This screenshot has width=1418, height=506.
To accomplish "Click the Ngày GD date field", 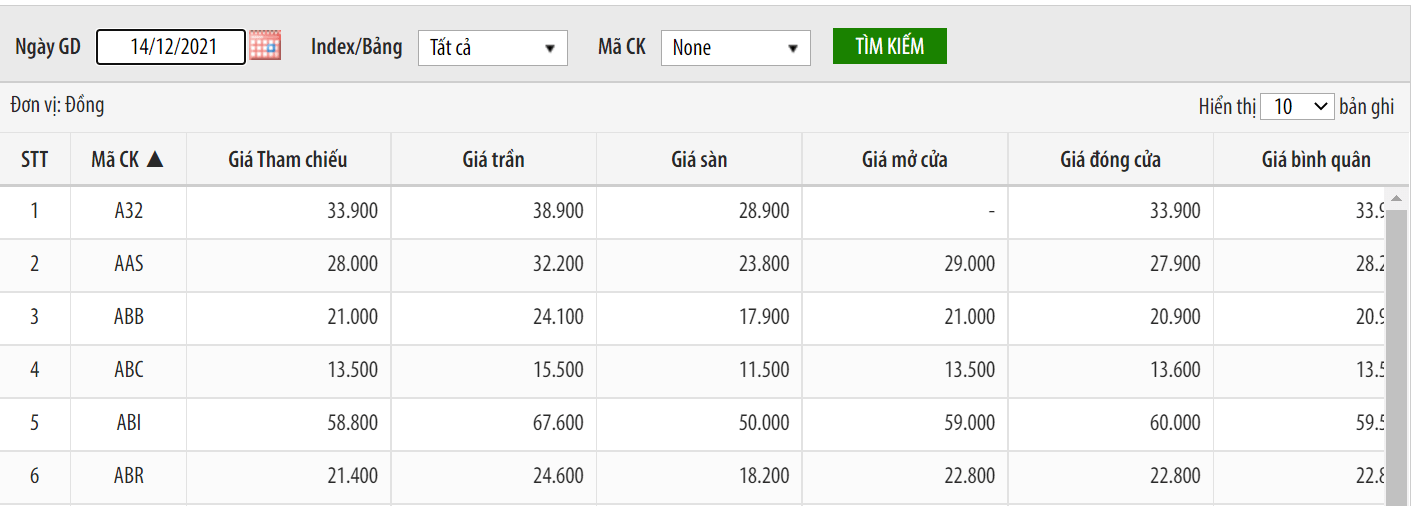I will point(171,47).
